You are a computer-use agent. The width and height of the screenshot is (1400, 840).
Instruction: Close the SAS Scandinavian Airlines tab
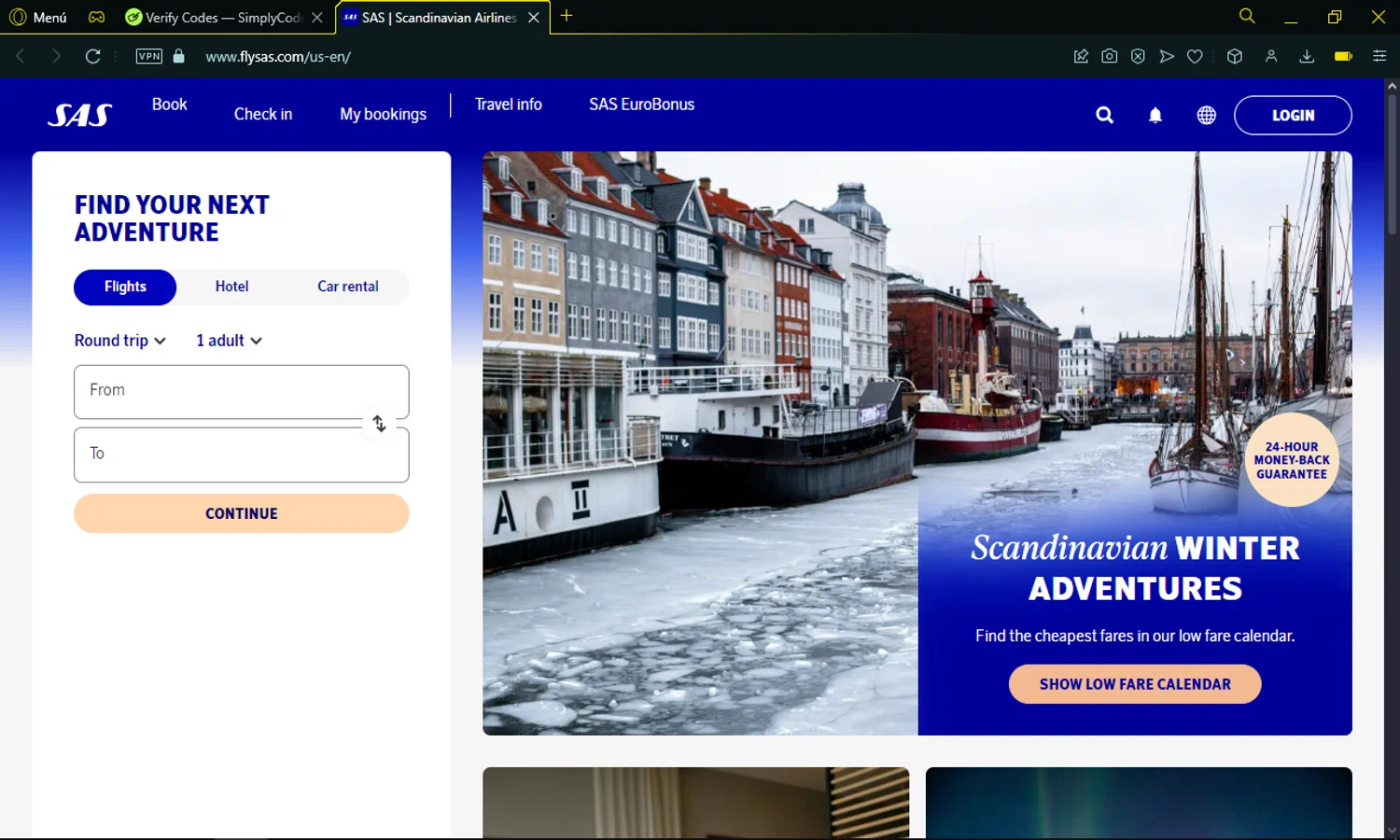point(534,17)
